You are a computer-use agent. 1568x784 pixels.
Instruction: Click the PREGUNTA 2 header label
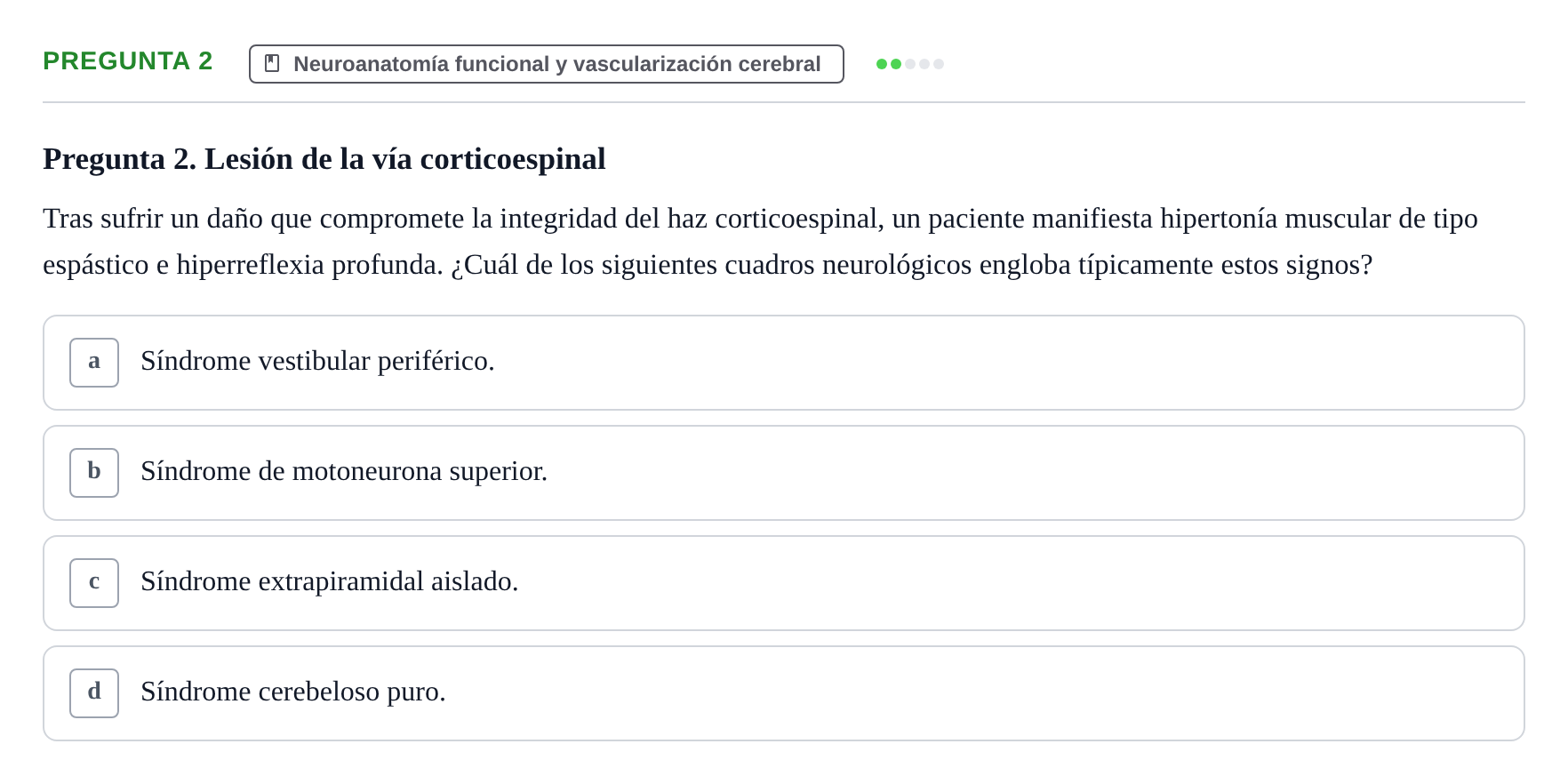[128, 61]
